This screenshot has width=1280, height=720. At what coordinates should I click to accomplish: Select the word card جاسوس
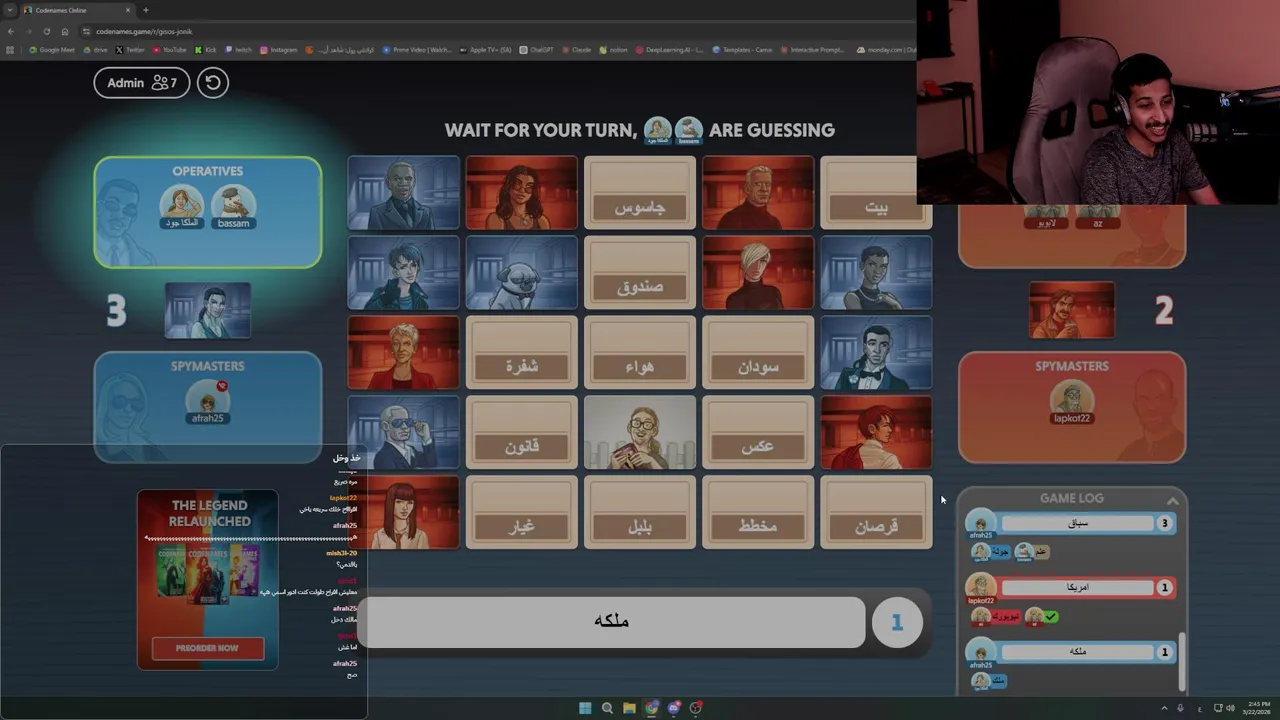(x=640, y=193)
